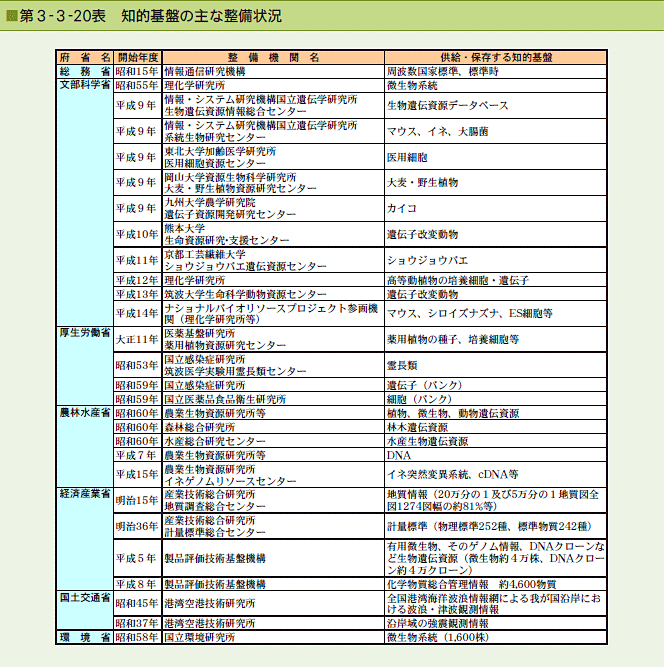Select the 平成15年 year cell
The height and width of the screenshot is (667, 664).
pyautogui.click(x=138, y=475)
